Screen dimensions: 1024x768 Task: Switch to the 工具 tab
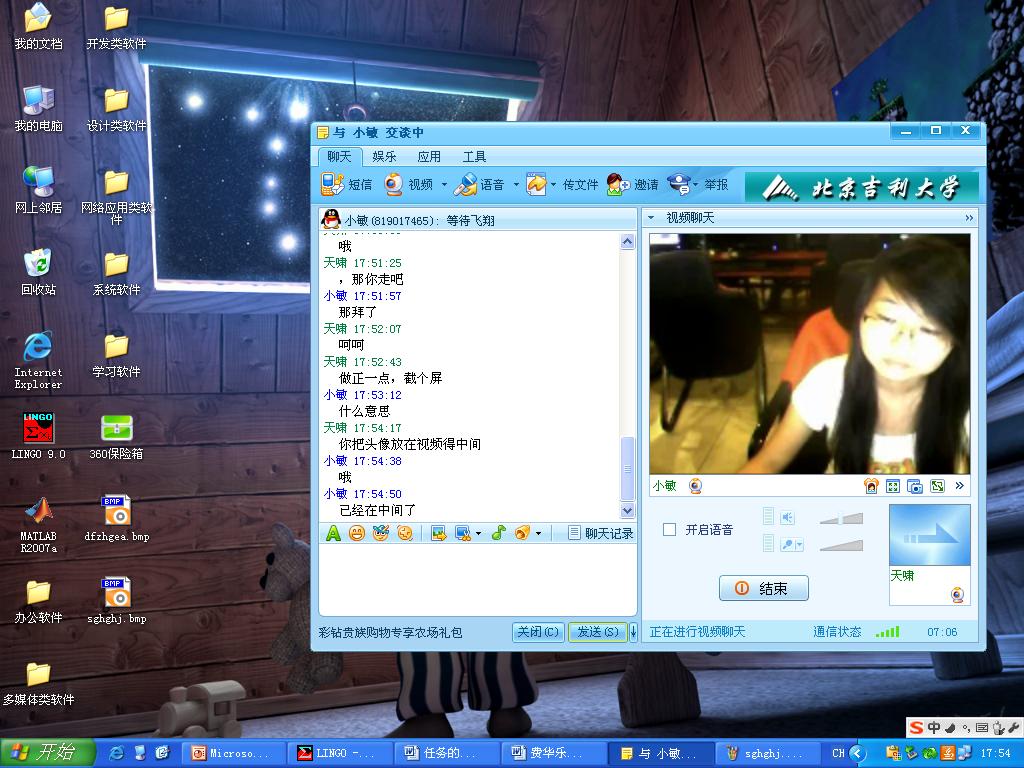(474, 156)
